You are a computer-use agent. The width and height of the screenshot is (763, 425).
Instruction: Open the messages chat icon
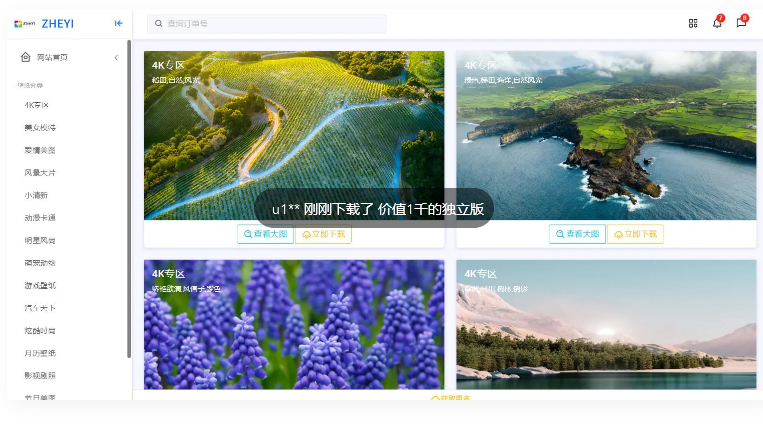pos(741,23)
